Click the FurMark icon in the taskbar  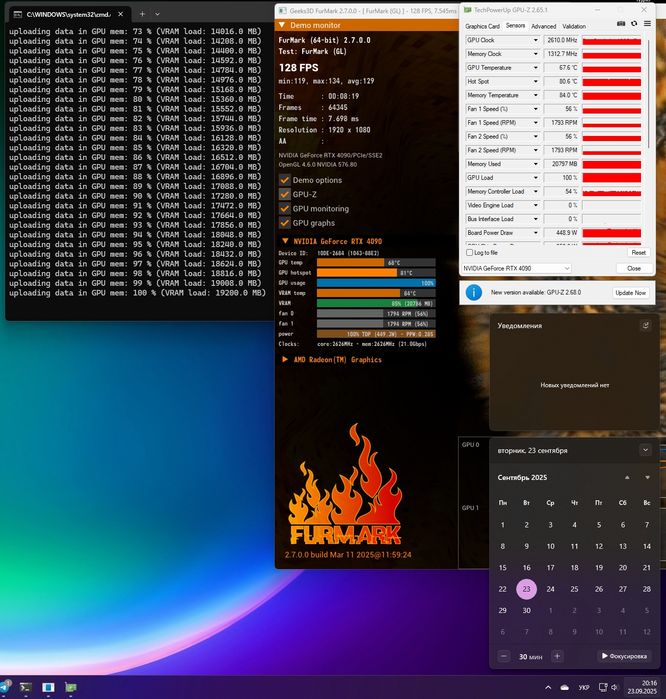(x=48, y=687)
